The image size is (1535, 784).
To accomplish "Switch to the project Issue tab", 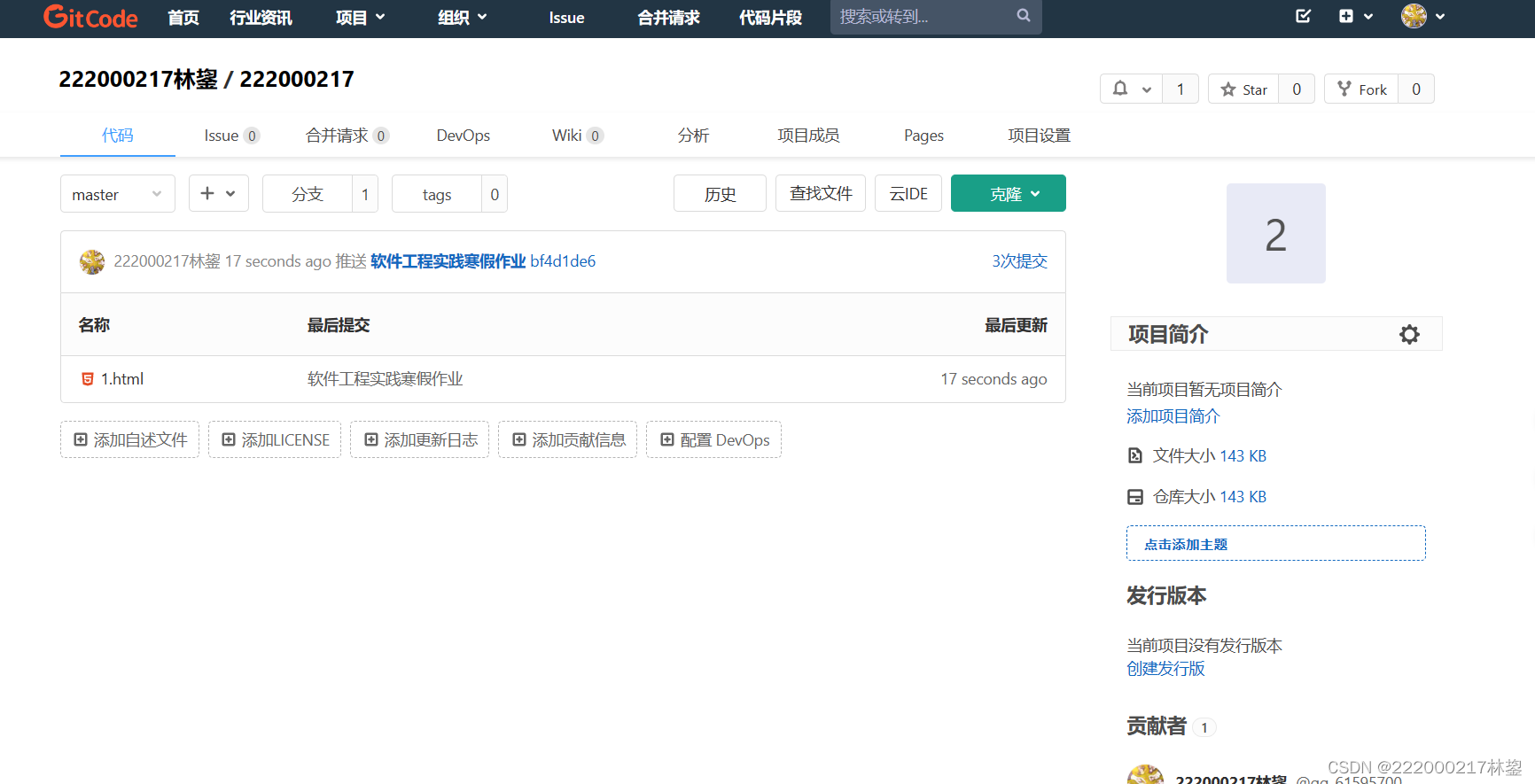I will (x=231, y=136).
